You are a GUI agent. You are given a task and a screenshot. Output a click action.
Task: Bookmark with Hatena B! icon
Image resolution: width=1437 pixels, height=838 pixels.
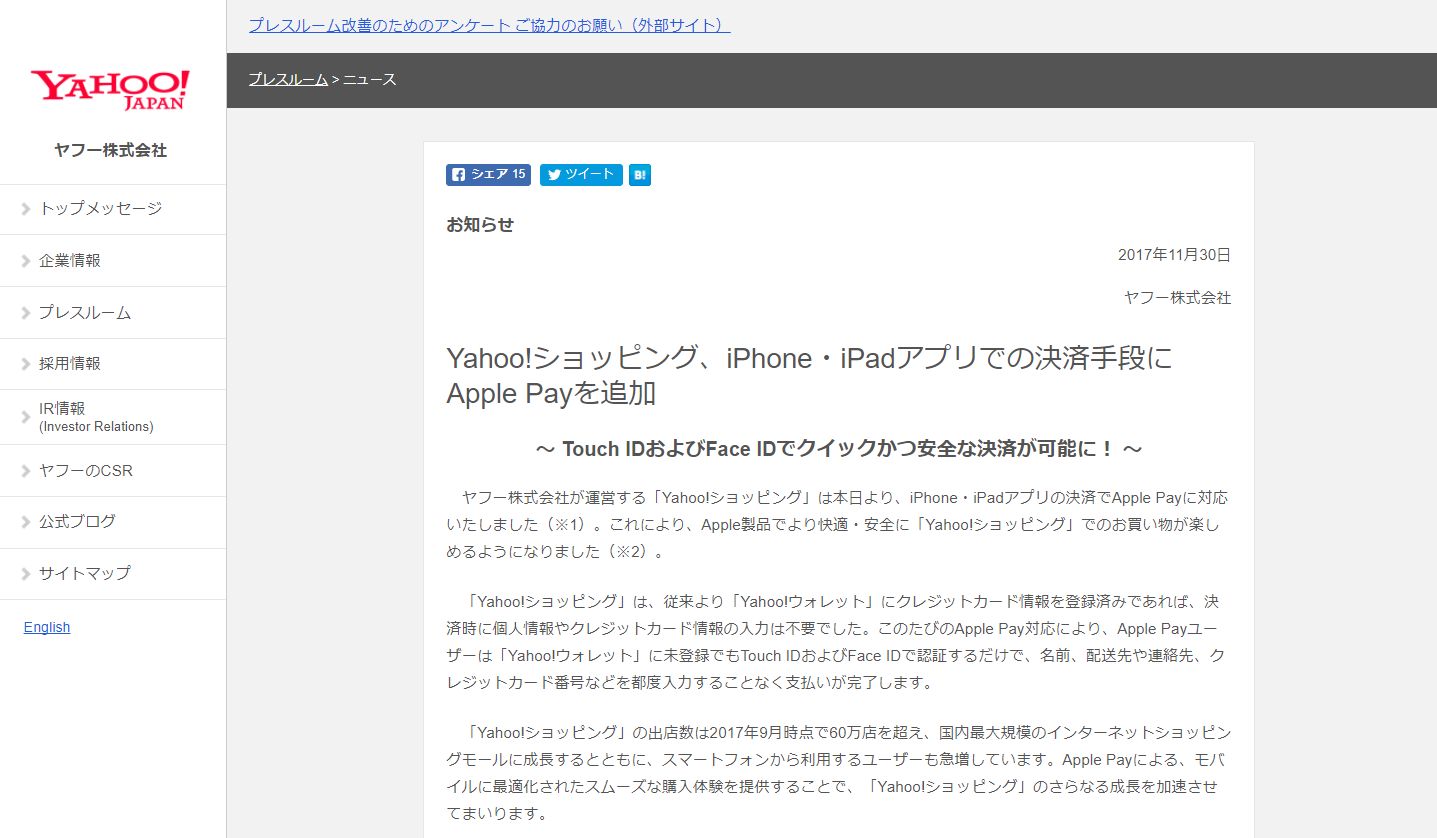coord(640,175)
